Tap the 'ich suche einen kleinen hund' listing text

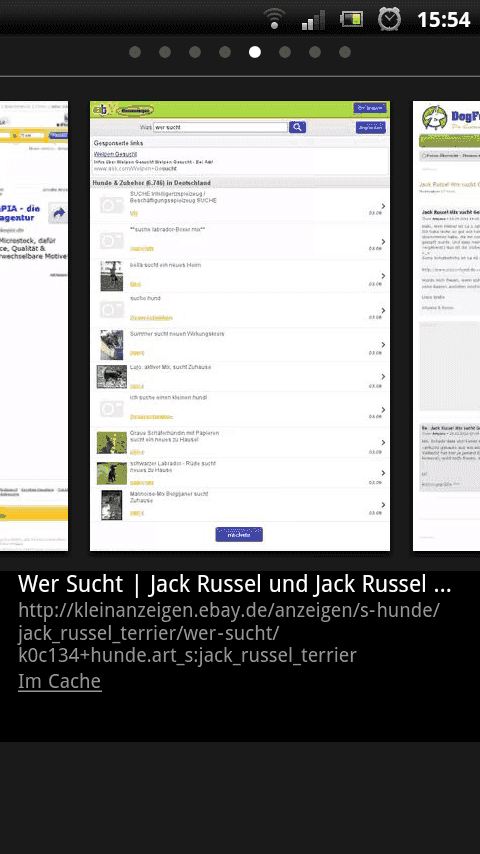click(x=168, y=398)
